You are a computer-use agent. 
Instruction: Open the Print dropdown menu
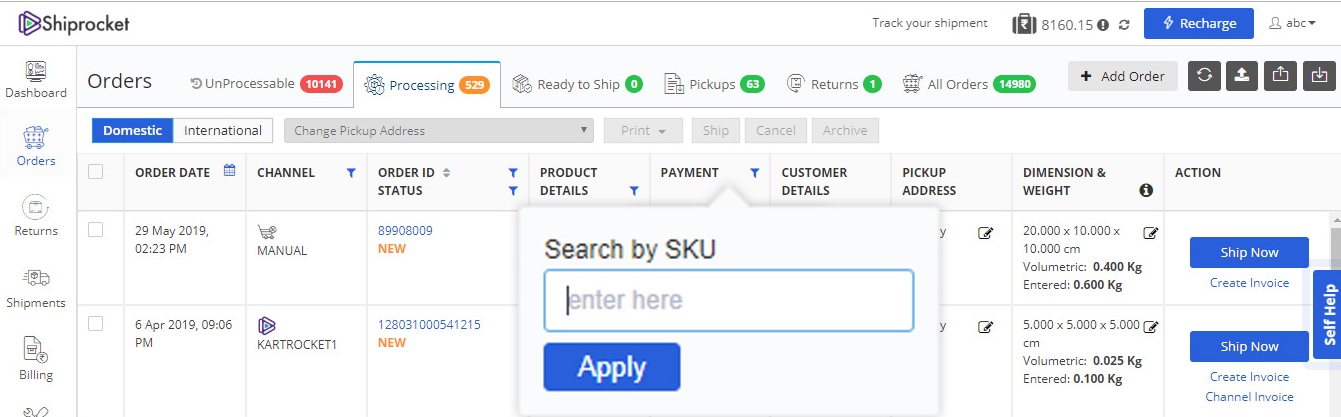coord(643,131)
